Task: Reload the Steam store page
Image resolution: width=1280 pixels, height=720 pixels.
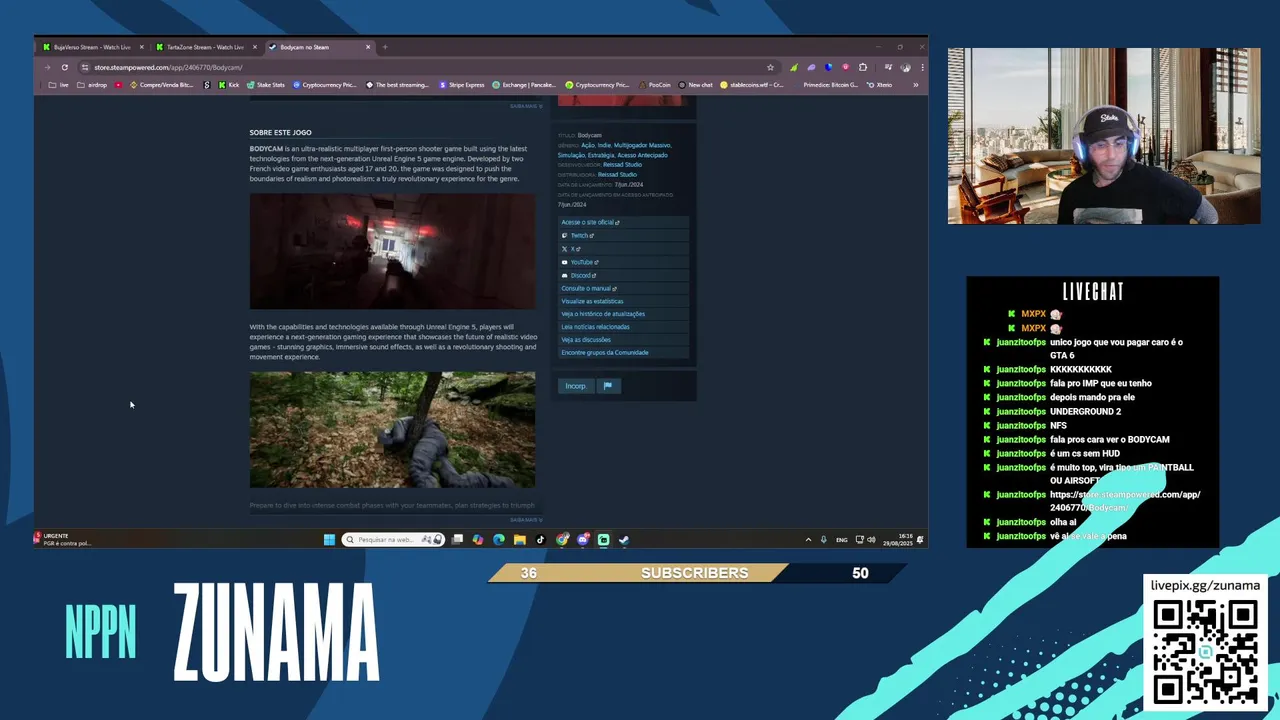Action: click(x=64, y=67)
